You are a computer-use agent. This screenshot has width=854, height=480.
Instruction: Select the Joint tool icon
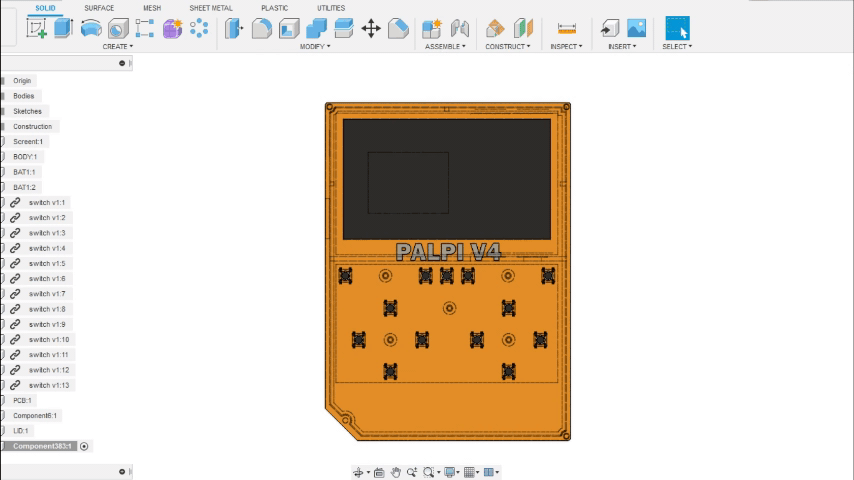tap(460, 29)
